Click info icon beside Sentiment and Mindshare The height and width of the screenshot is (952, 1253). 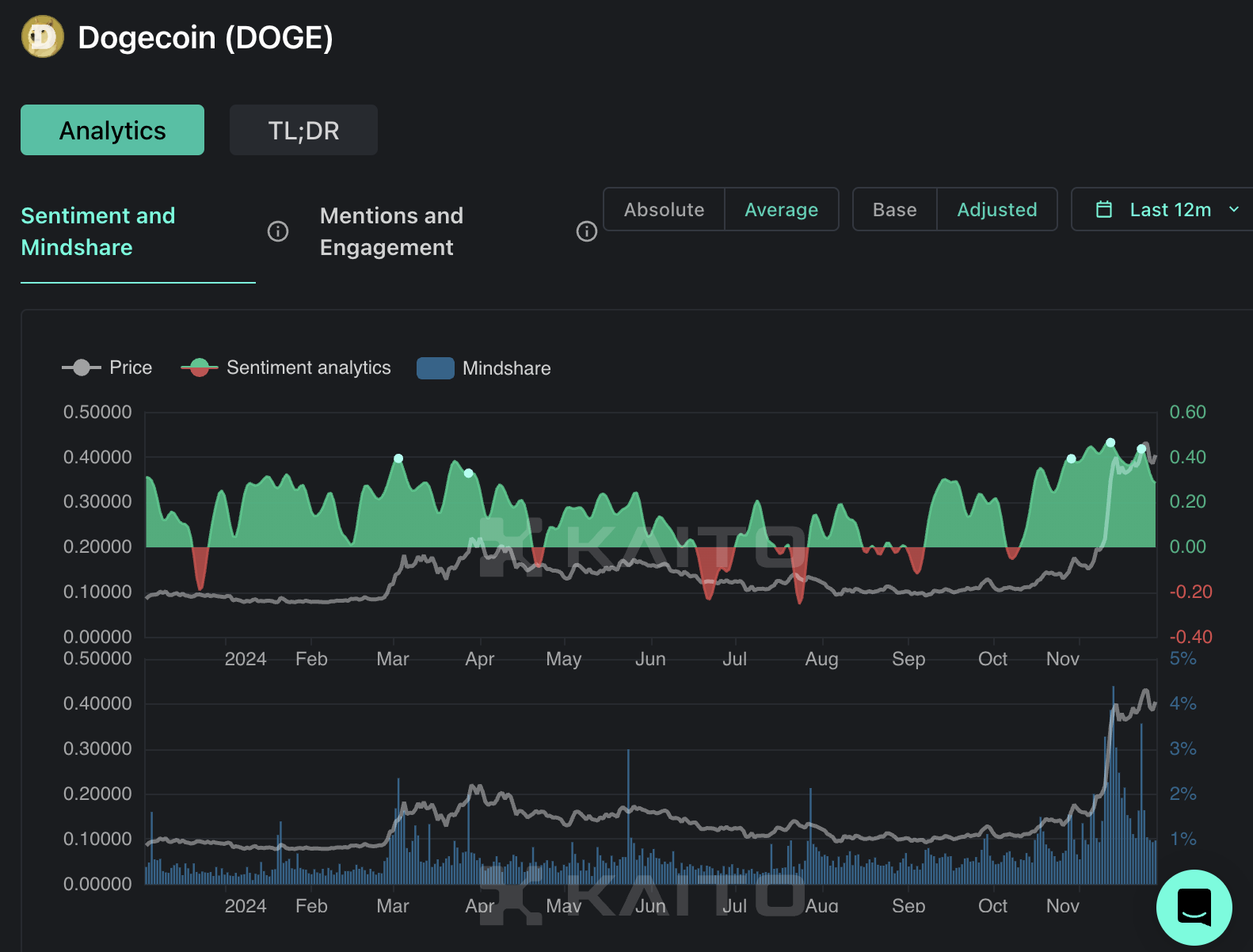278,231
